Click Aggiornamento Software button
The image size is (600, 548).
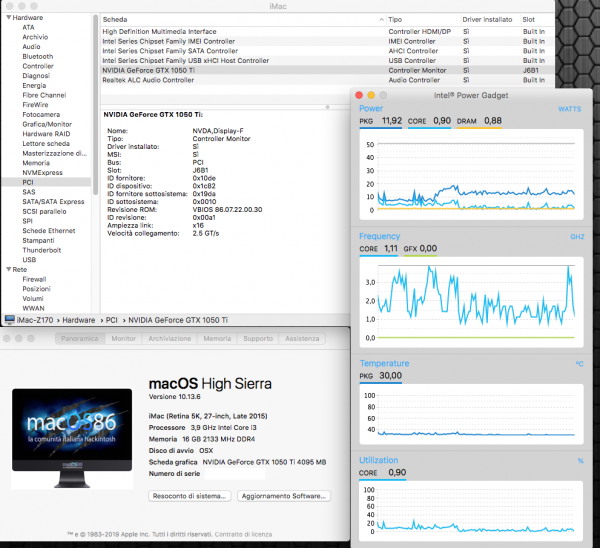point(284,496)
